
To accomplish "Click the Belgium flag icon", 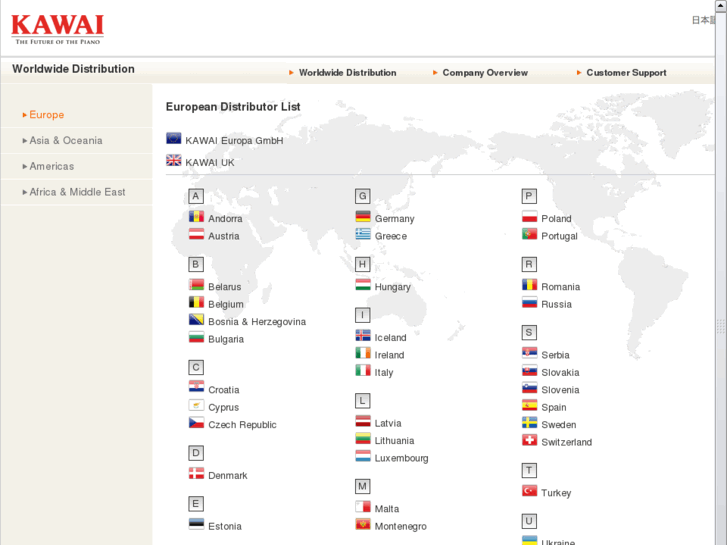I will coord(196,302).
